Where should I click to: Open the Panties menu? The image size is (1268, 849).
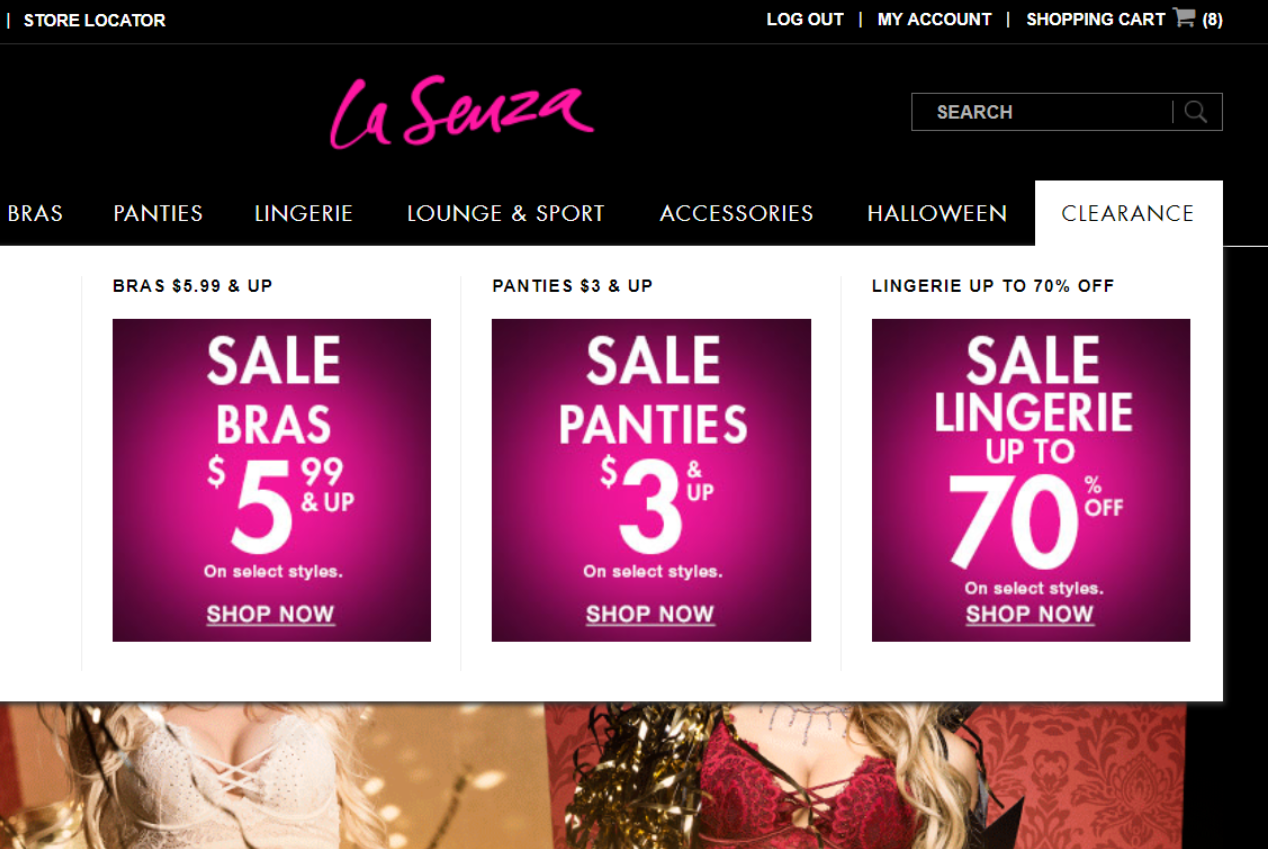[x=158, y=213]
